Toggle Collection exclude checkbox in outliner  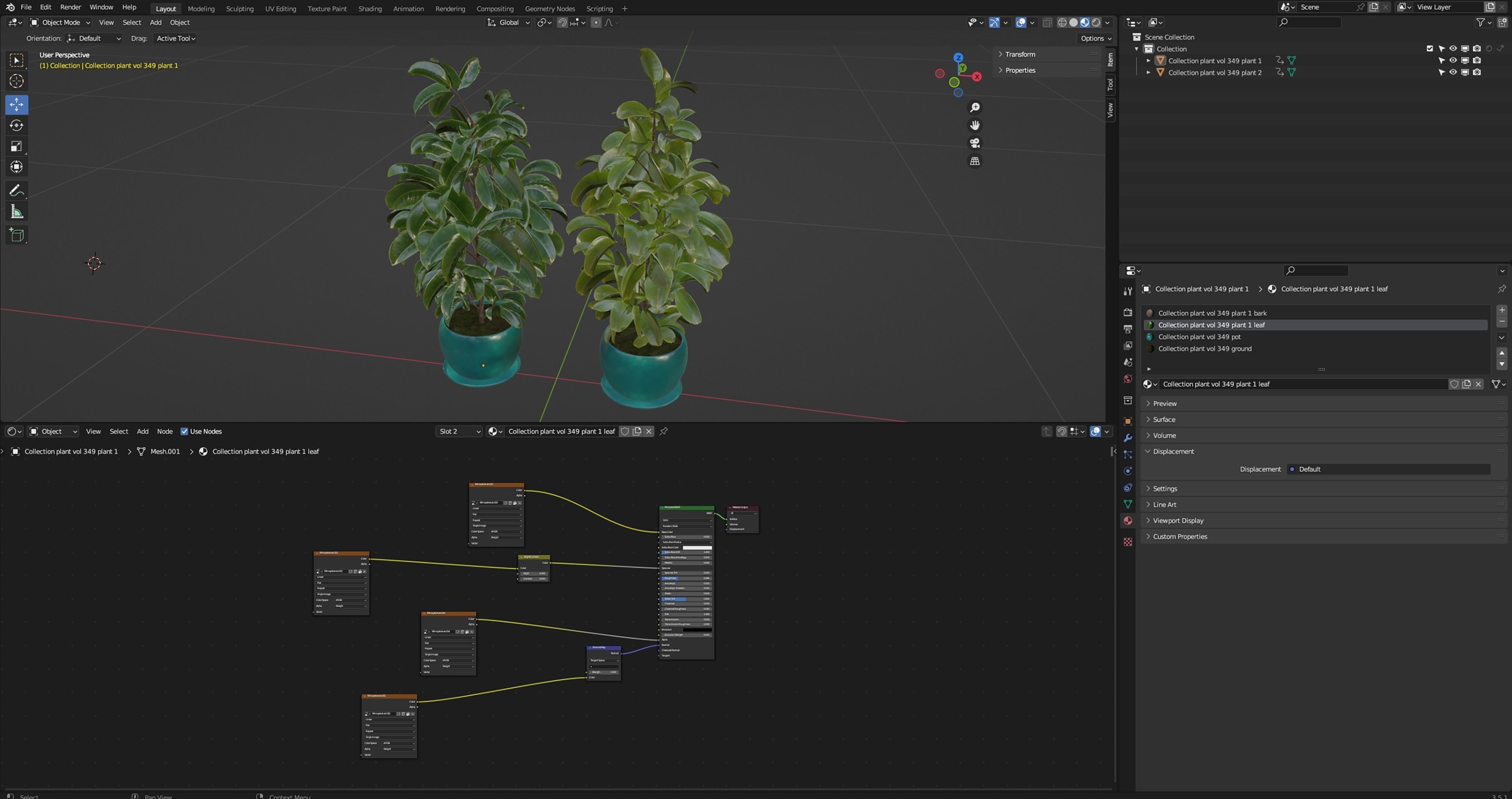[1429, 49]
